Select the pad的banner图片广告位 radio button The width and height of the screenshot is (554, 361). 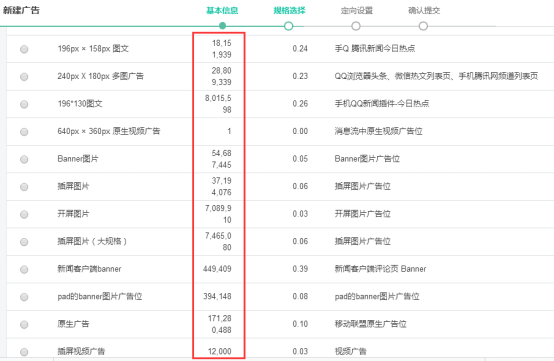coord(24,297)
